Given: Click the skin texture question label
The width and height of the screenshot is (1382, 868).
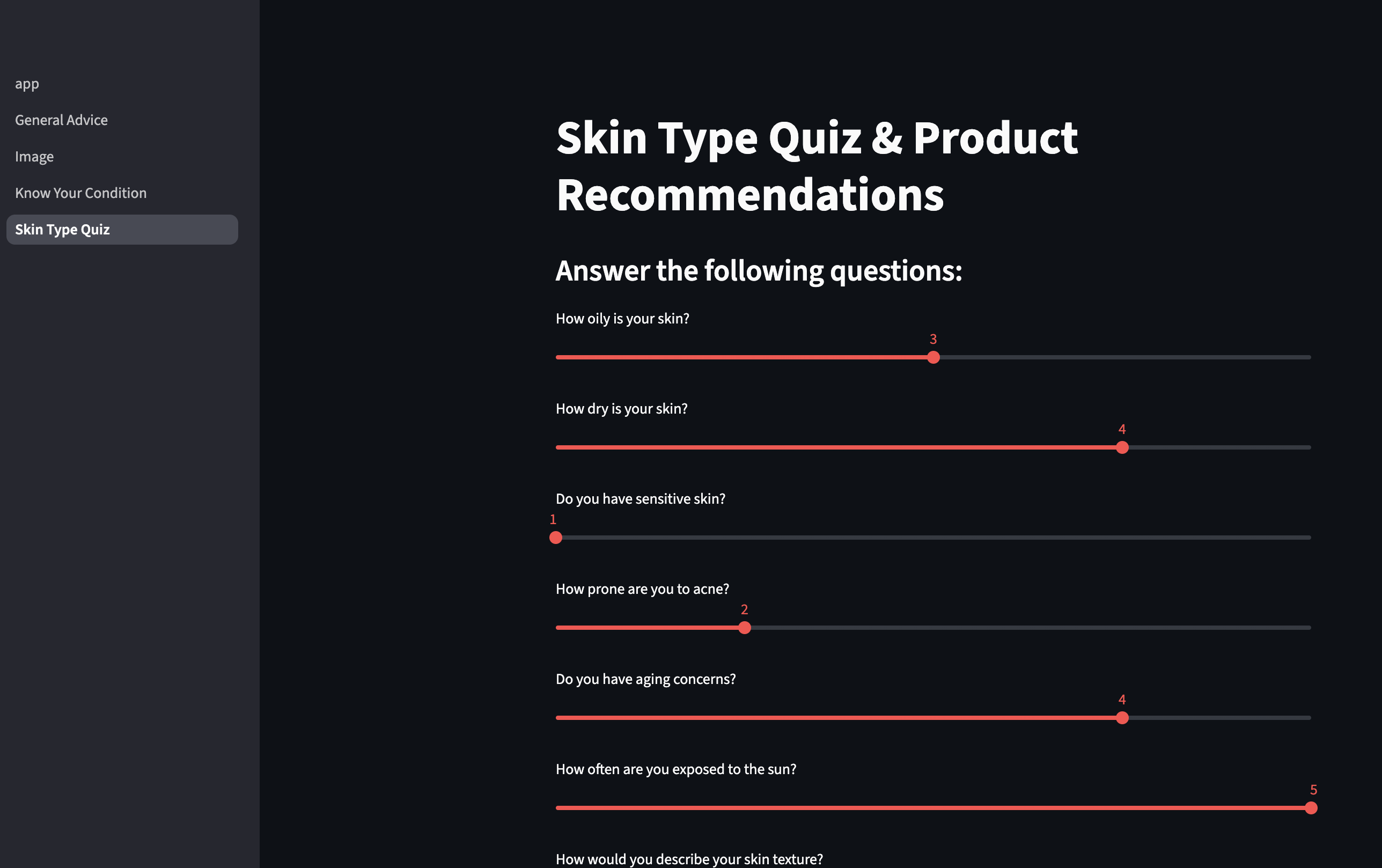Looking at the screenshot, I should point(689,858).
